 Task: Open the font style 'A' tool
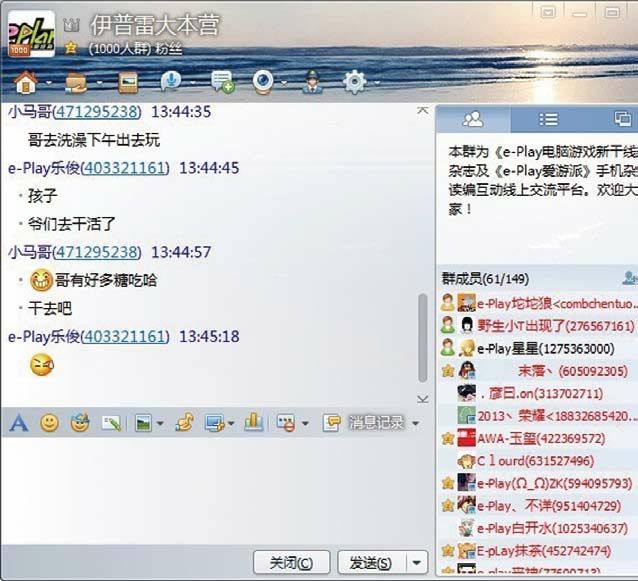[x=18, y=423]
